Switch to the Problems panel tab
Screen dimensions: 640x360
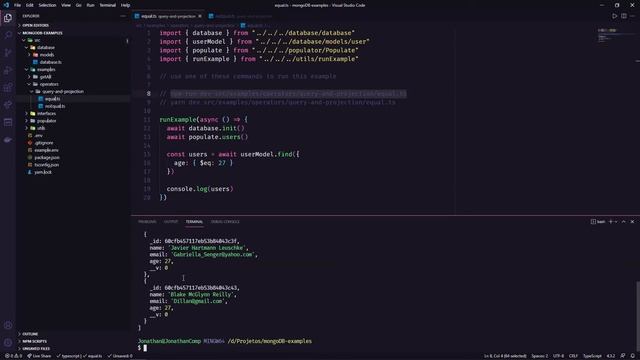[147, 222]
